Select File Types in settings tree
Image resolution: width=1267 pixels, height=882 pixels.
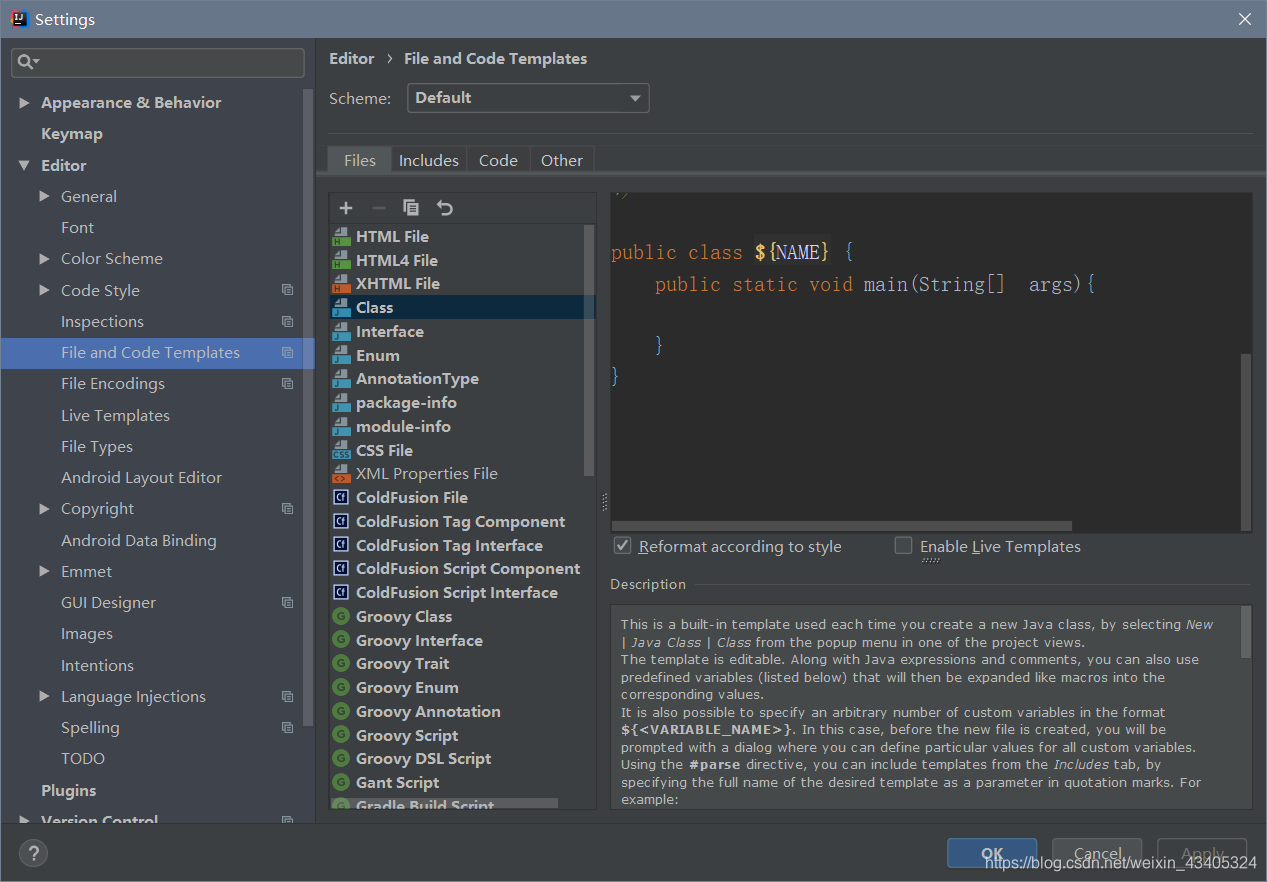pos(97,447)
